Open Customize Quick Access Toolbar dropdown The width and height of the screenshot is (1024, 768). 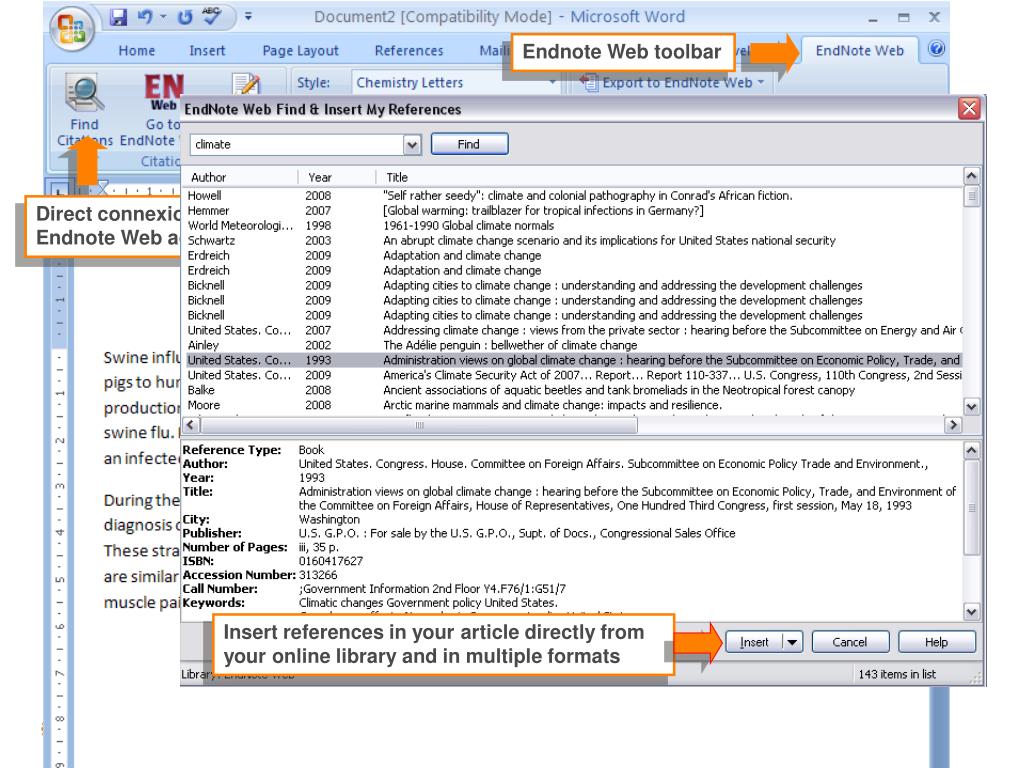pyautogui.click(x=248, y=16)
